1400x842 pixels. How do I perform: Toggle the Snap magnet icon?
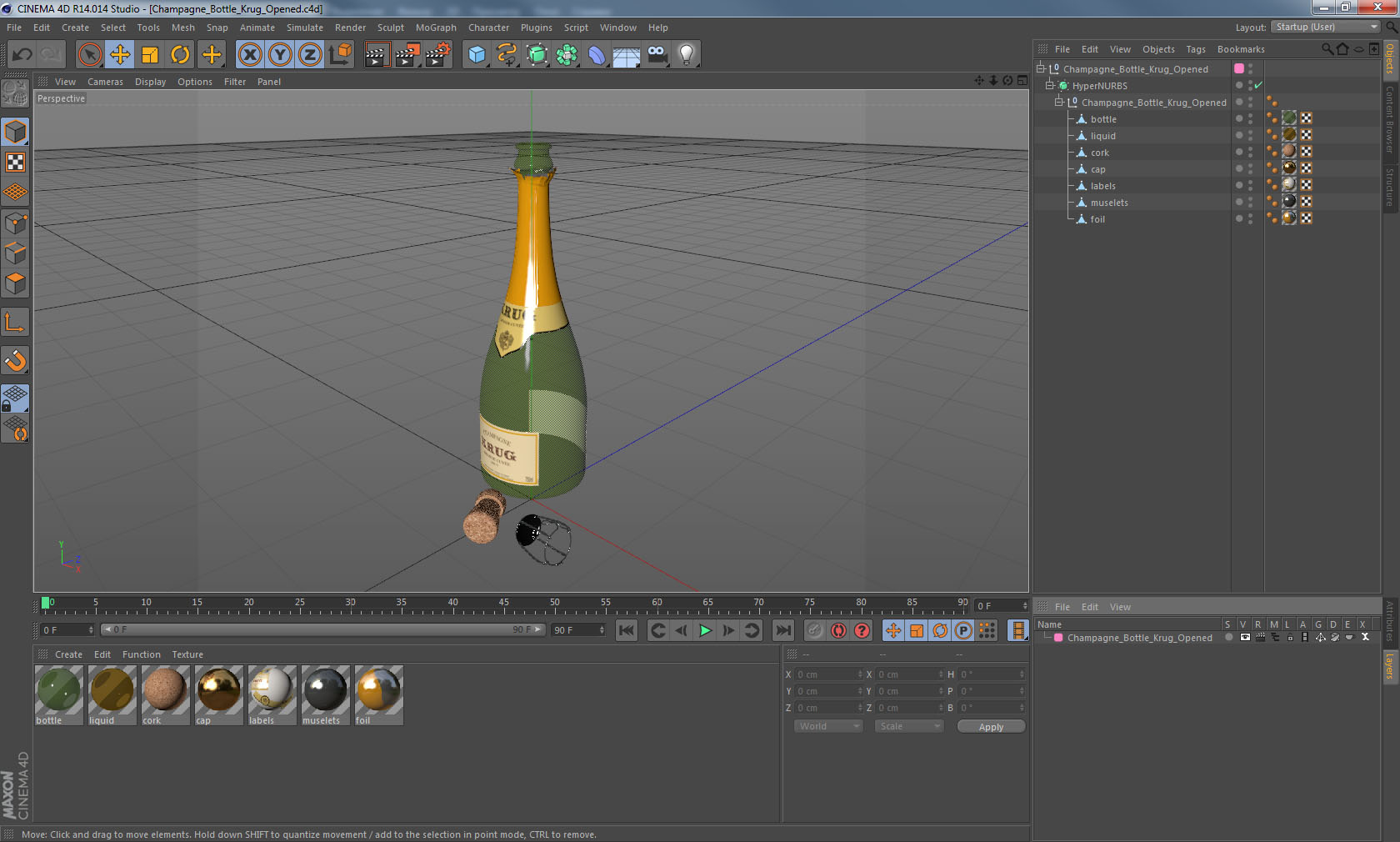click(16, 360)
